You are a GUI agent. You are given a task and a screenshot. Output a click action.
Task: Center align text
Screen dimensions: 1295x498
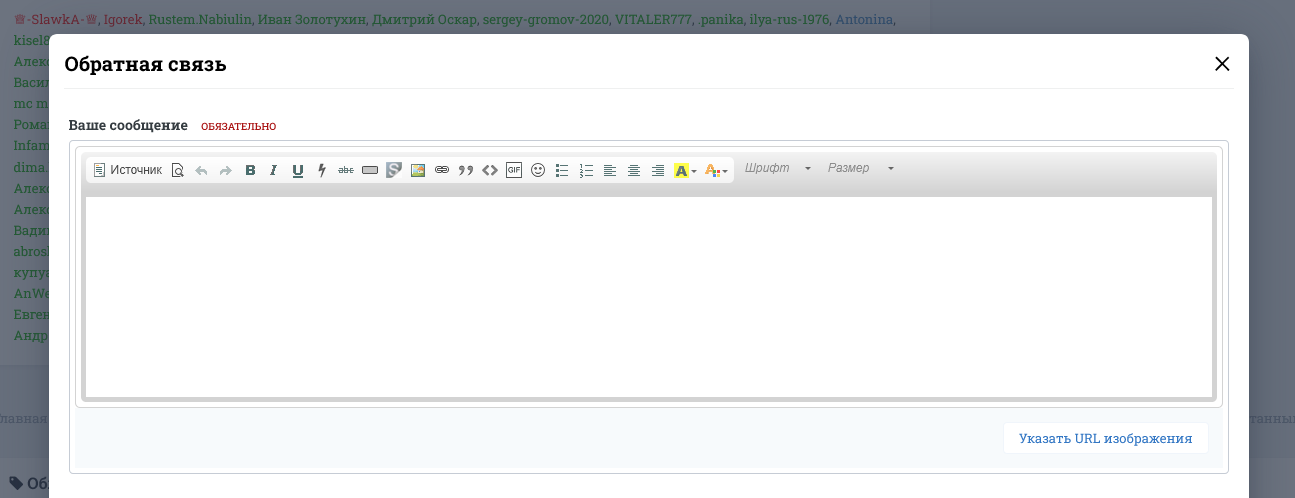(634, 170)
